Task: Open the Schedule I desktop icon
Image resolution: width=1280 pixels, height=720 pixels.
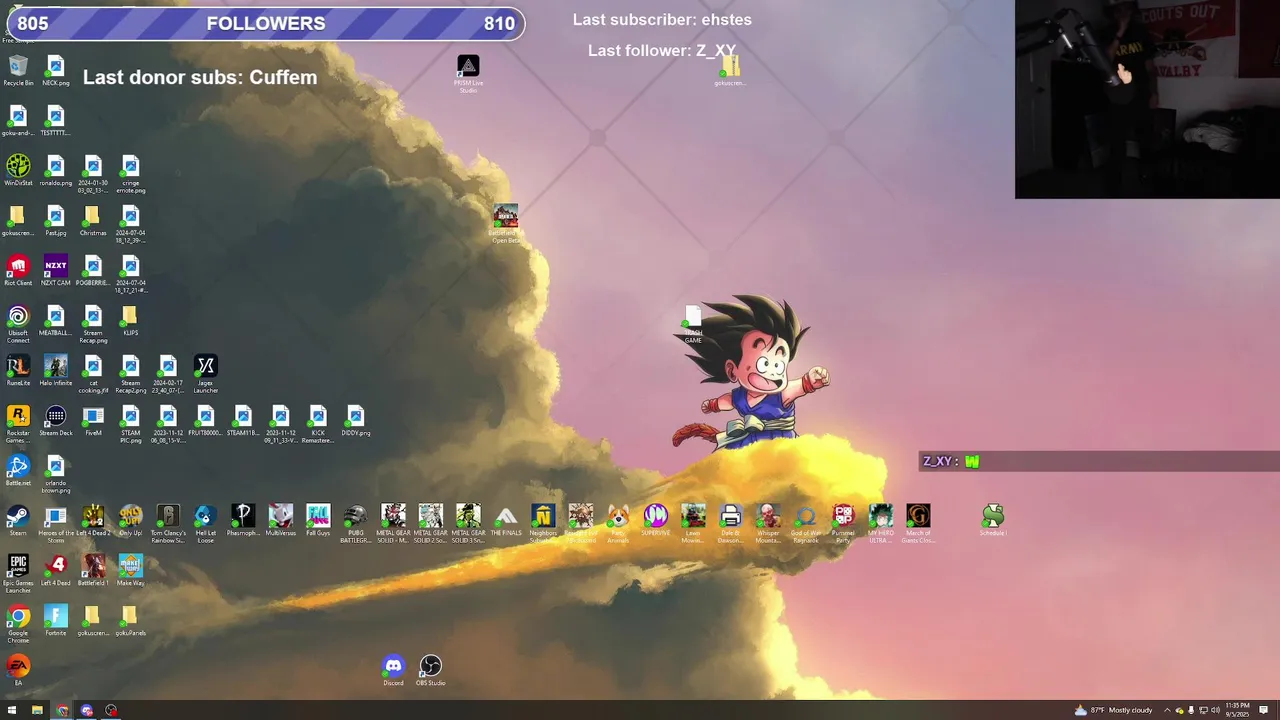Action: pos(993,520)
